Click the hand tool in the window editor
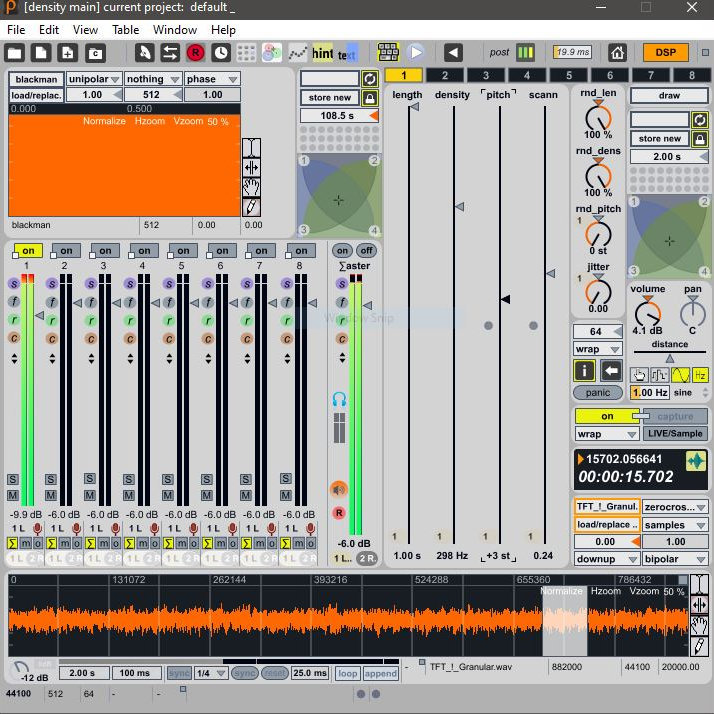The width and height of the screenshot is (714, 714). [251, 187]
